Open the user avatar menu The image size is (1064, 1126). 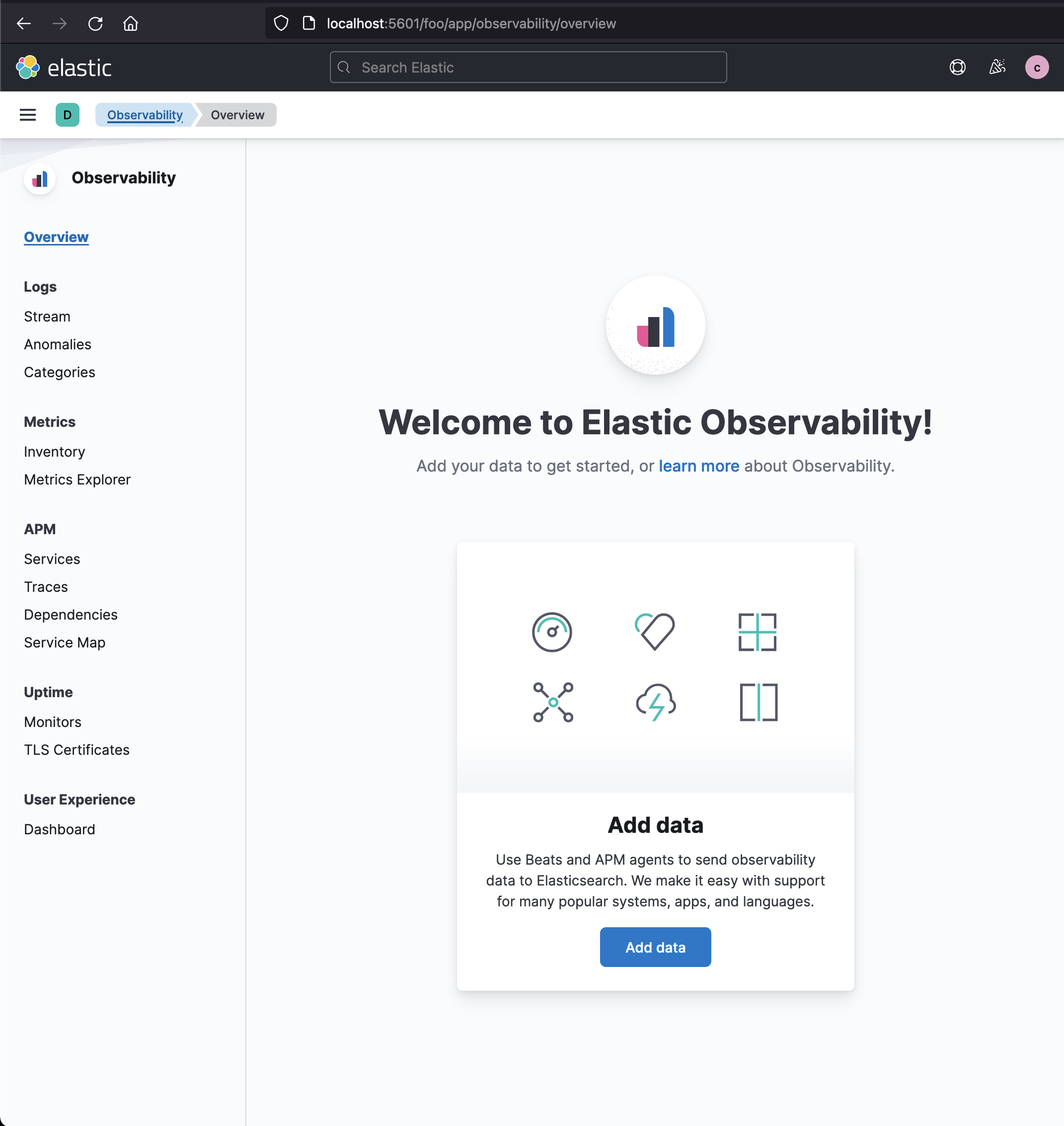(x=1036, y=68)
